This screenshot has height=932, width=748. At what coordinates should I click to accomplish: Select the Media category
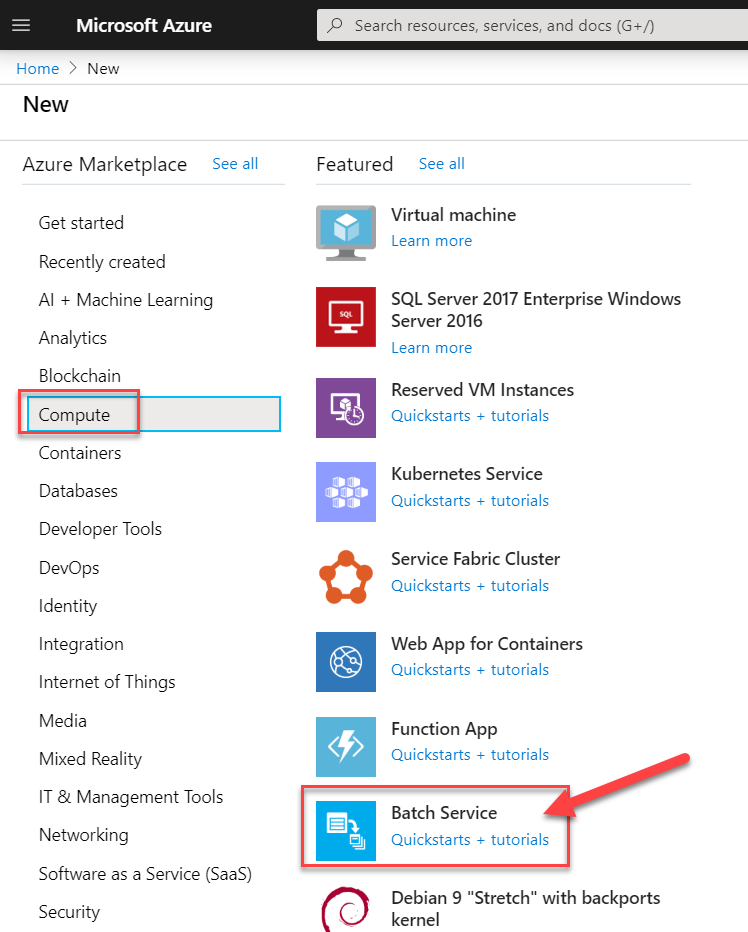pyautogui.click(x=63, y=720)
